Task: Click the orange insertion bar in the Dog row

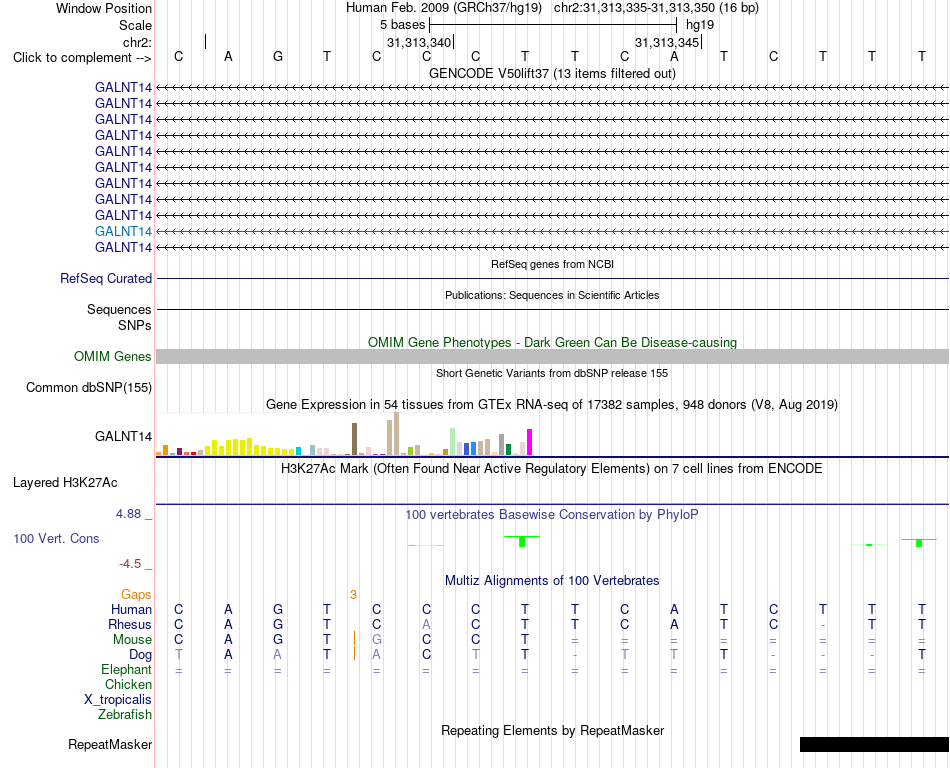Action: 354,654
